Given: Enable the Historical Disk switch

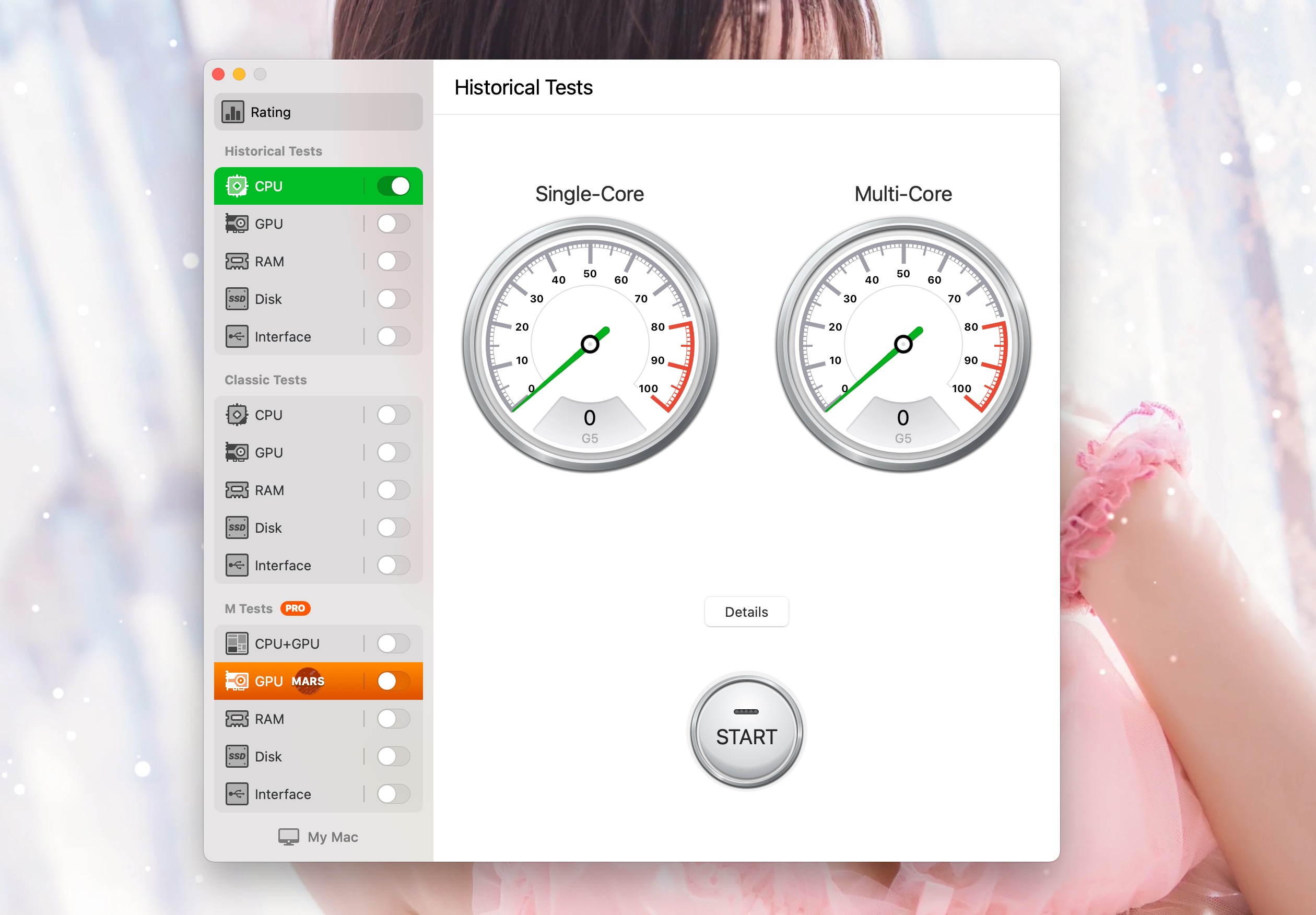Looking at the screenshot, I should [393, 299].
